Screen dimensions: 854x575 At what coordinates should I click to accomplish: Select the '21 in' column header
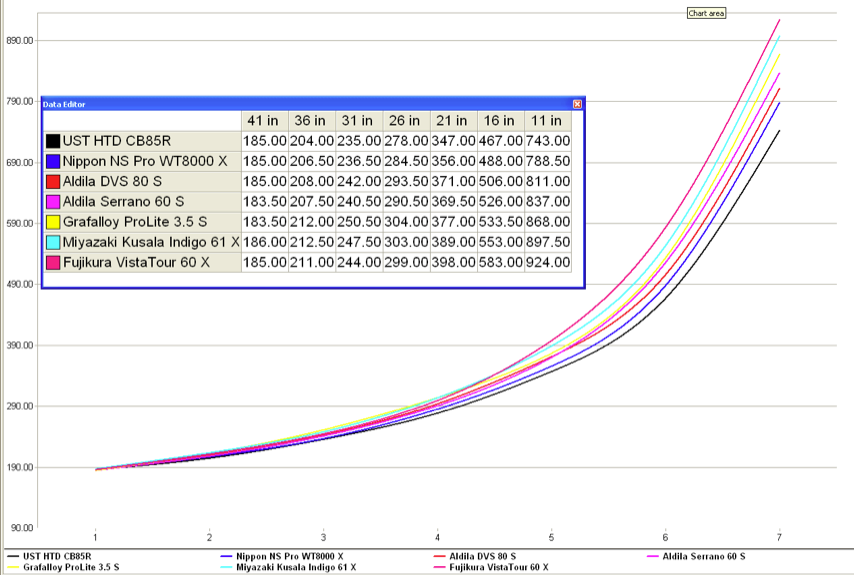454,121
